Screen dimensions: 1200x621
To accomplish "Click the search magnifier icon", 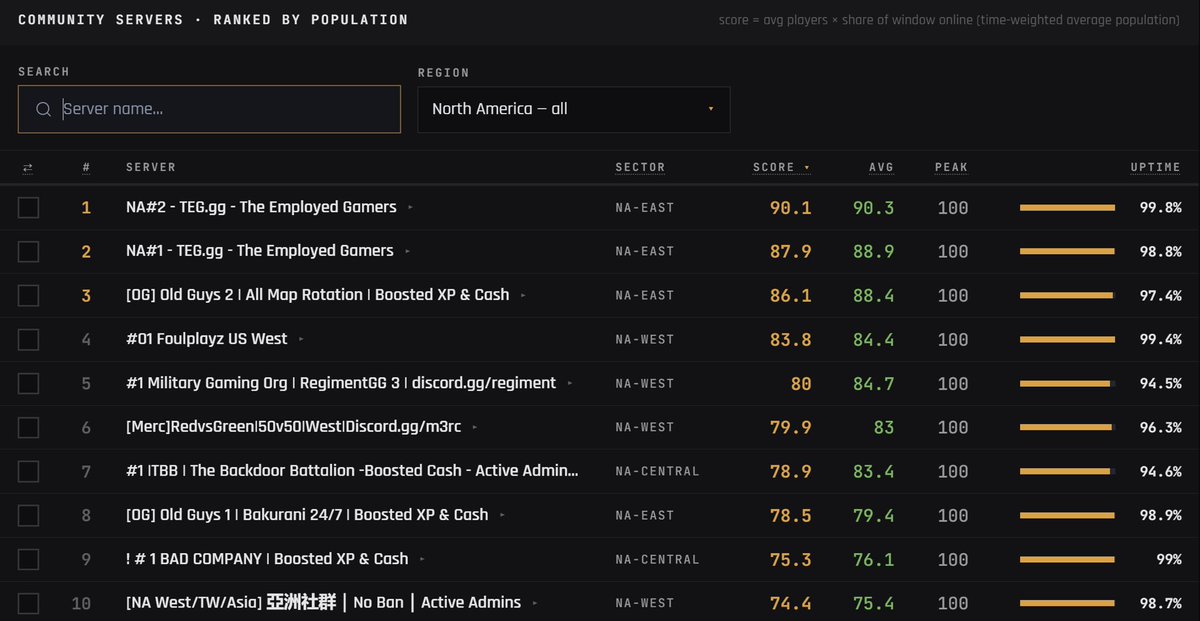I will point(43,110).
